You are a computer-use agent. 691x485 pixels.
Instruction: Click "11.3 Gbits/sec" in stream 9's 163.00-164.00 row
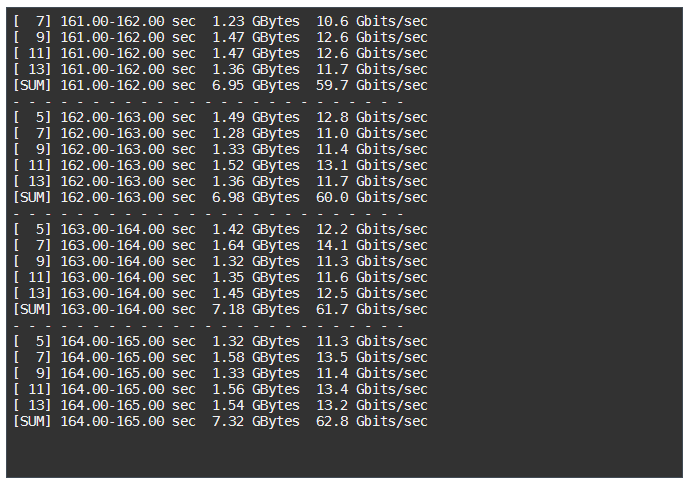(x=372, y=261)
